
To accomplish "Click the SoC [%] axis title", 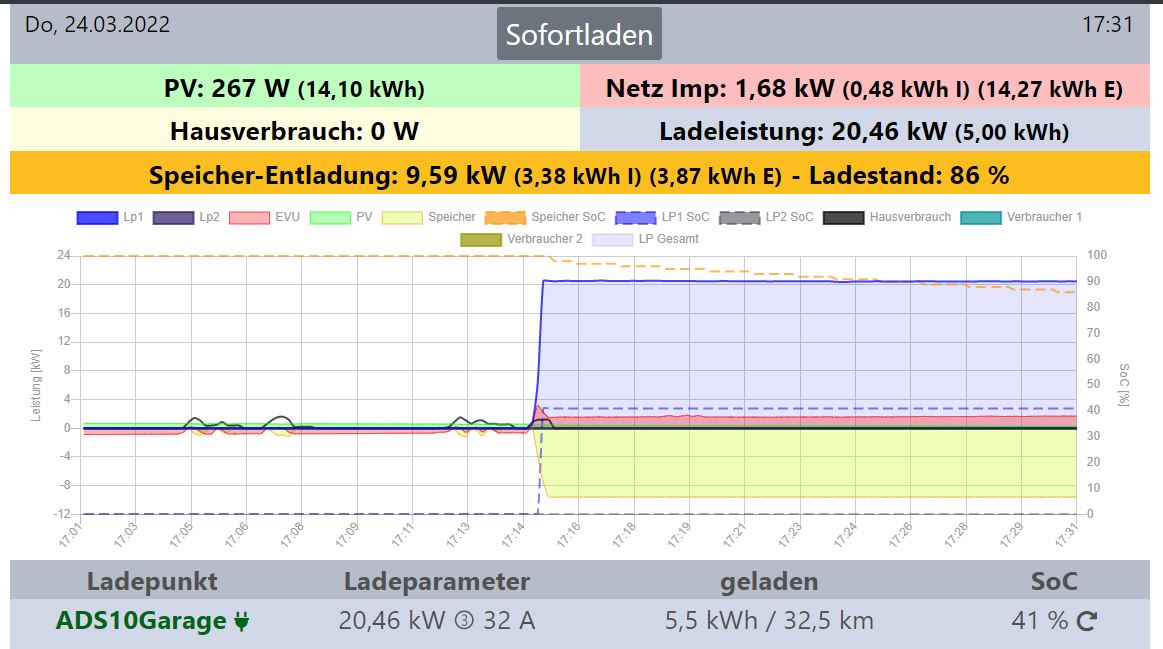I will (1124, 384).
